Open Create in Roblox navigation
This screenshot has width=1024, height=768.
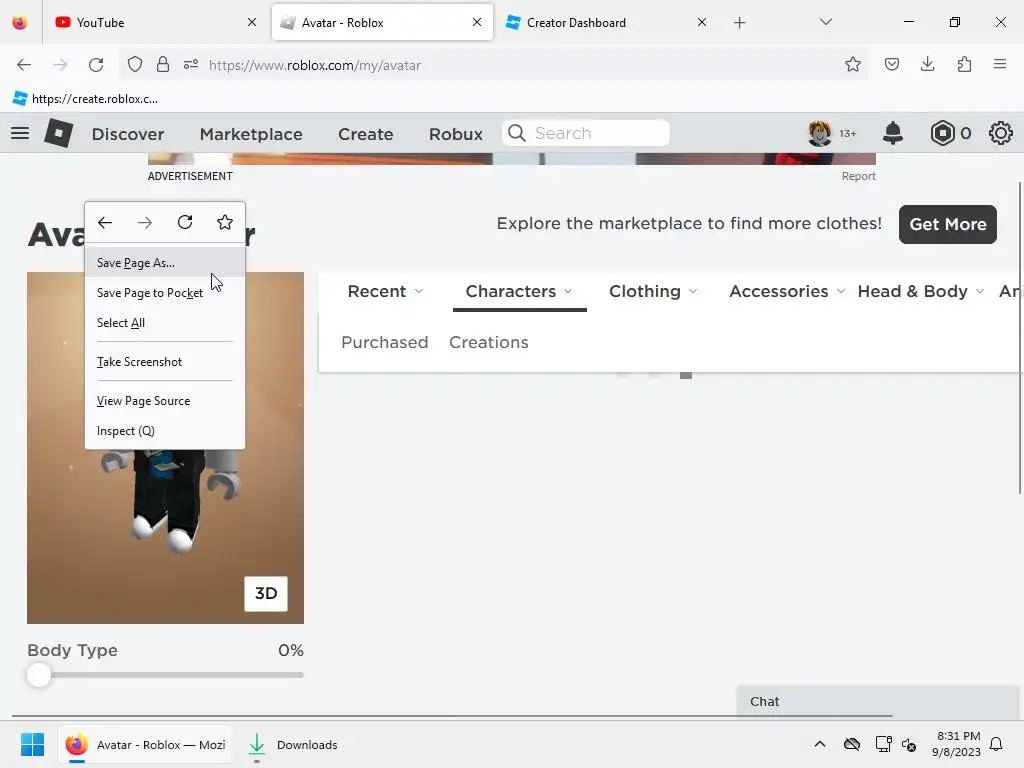pyautogui.click(x=366, y=134)
